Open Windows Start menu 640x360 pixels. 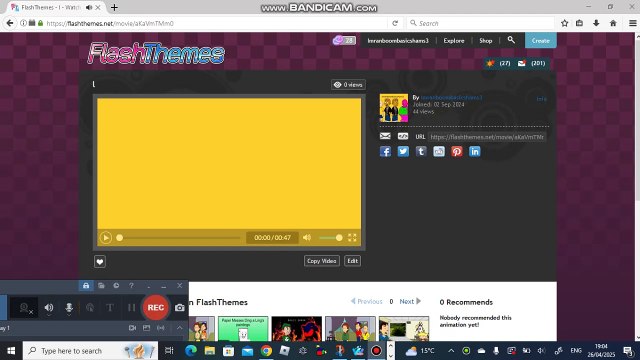[11, 351]
